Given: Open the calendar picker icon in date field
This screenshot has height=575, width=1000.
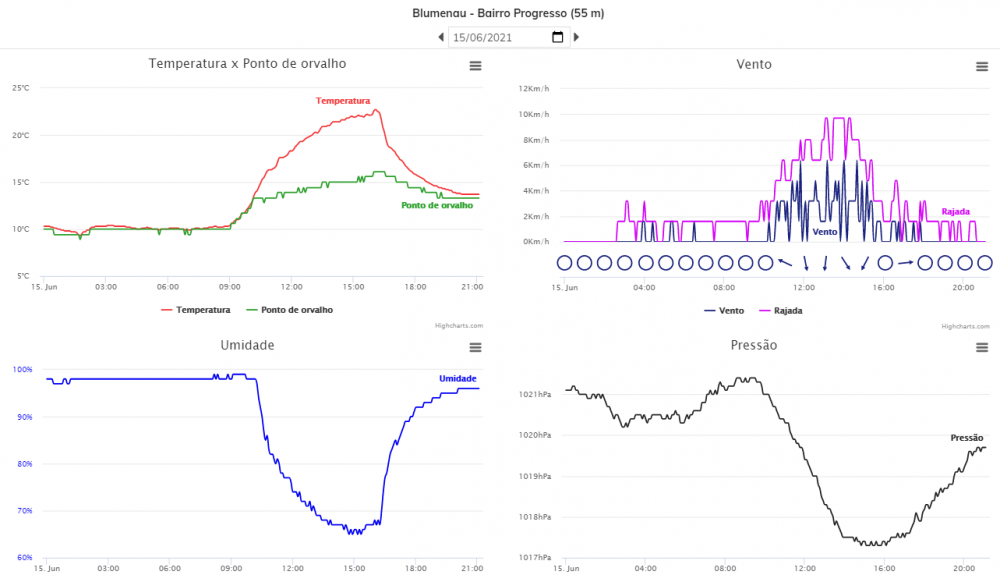Looking at the screenshot, I should click(x=558, y=37).
